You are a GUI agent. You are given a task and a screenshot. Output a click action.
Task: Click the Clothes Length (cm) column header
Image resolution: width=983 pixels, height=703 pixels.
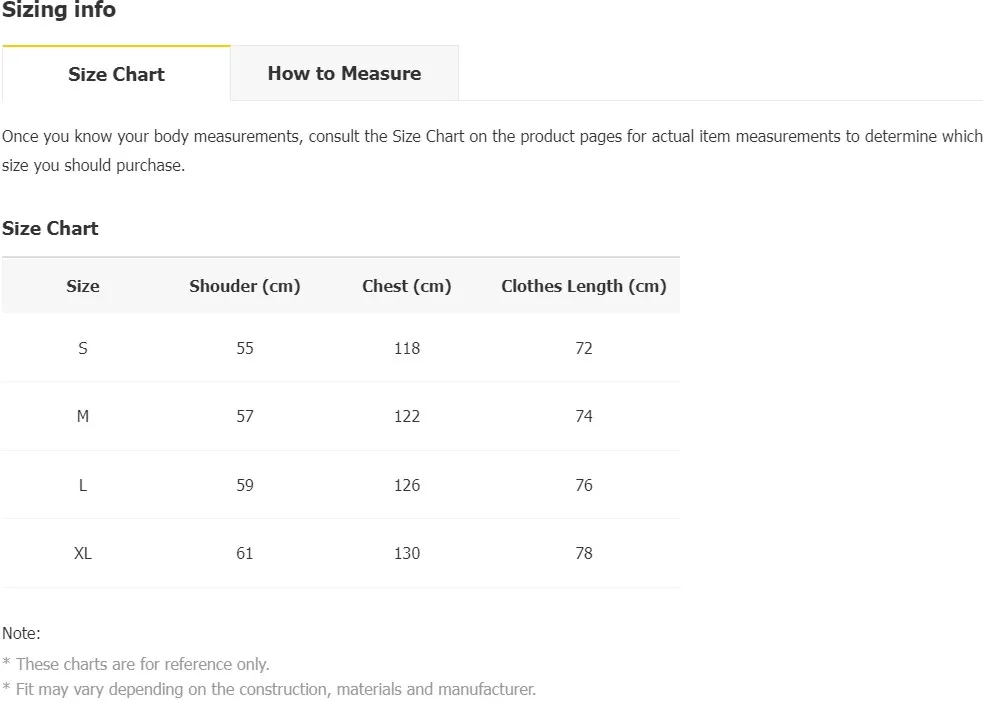click(584, 286)
